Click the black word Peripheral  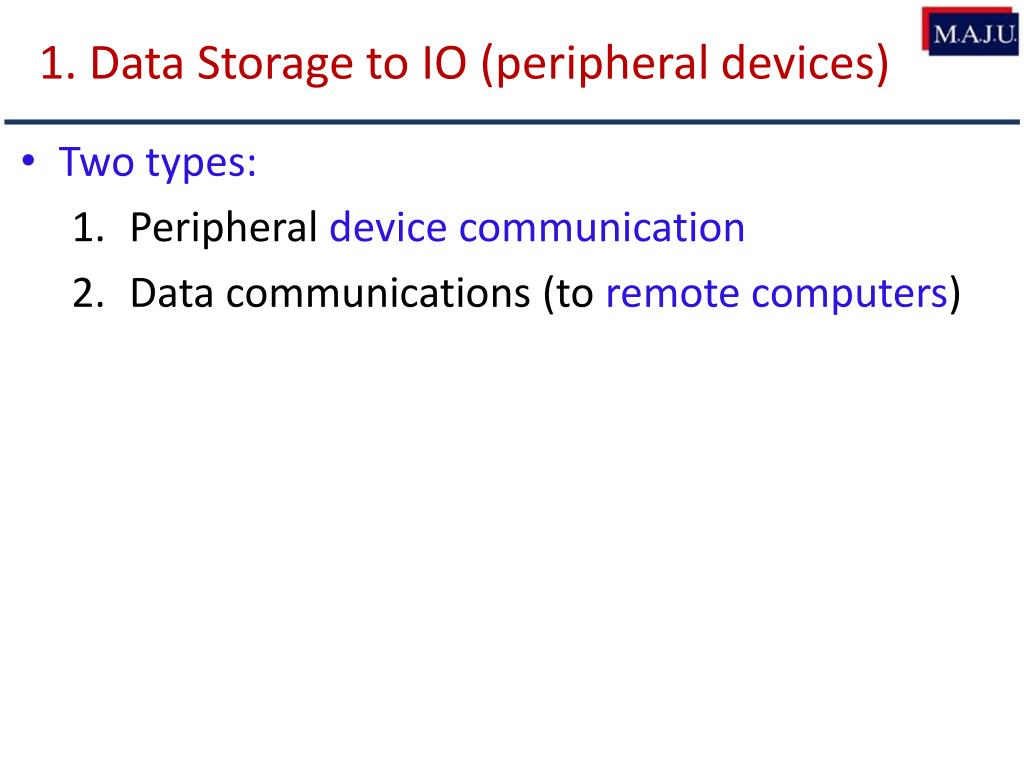click(x=223, y=229)
